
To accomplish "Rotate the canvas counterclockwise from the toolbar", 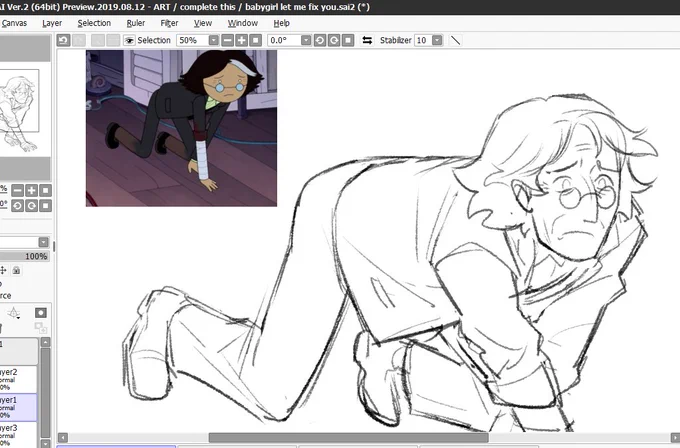I will click(x=320, y=40).
